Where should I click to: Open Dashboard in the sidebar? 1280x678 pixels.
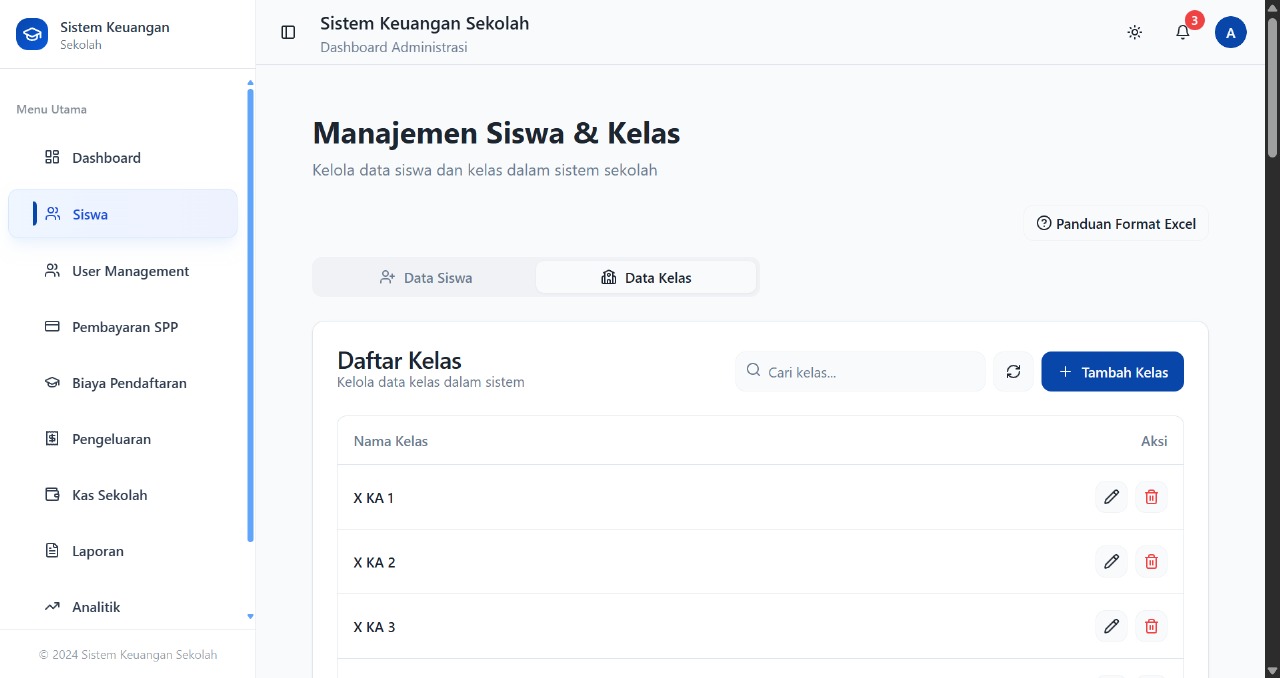pyautogui.click(x=123, y=158)
